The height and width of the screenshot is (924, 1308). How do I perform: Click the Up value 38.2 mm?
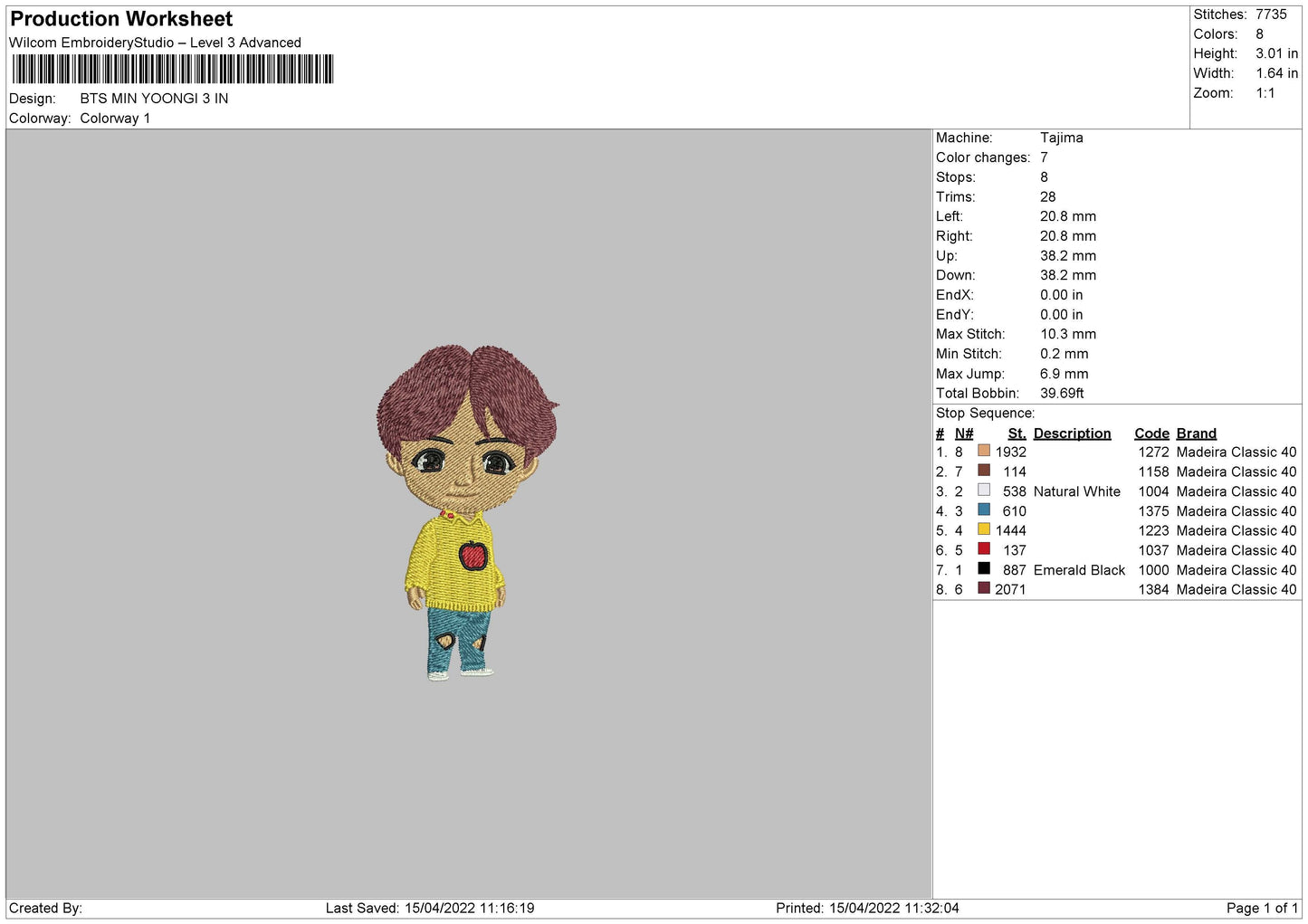(x=1068, y=255)
